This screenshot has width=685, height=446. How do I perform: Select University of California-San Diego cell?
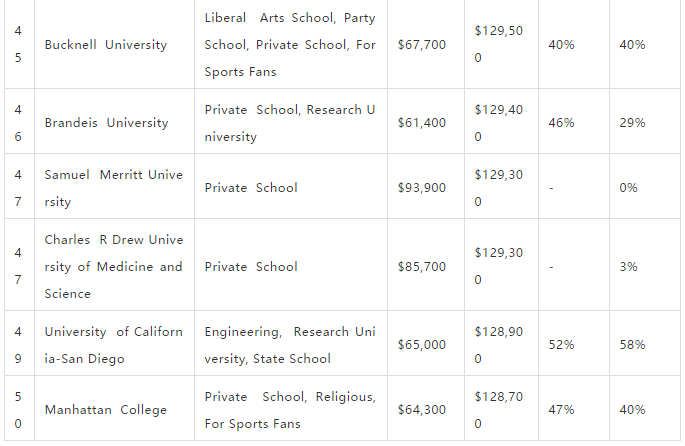pyautogui.click(x=114, y=345)
